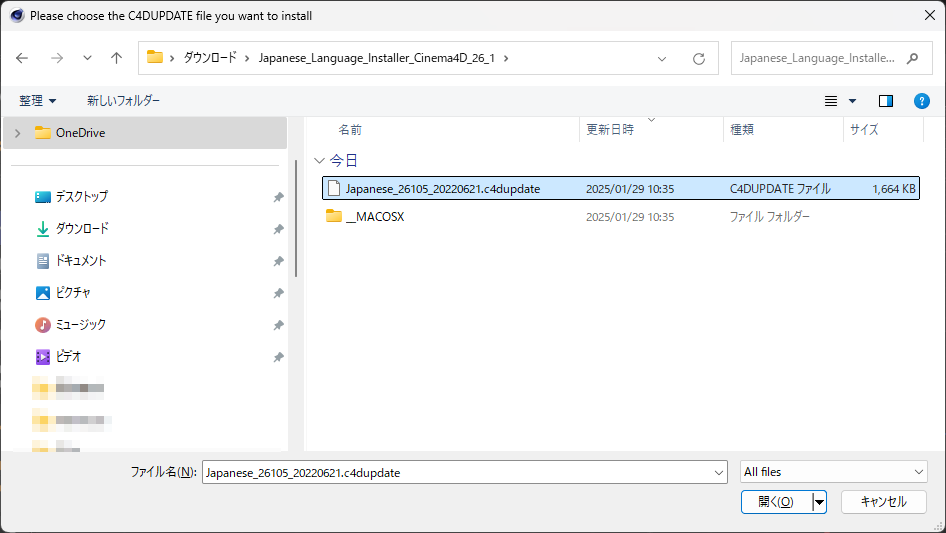The image size is (946, 533).
Task: Open デスクトップ in sidebar
Action: click(x=81, y=197)
